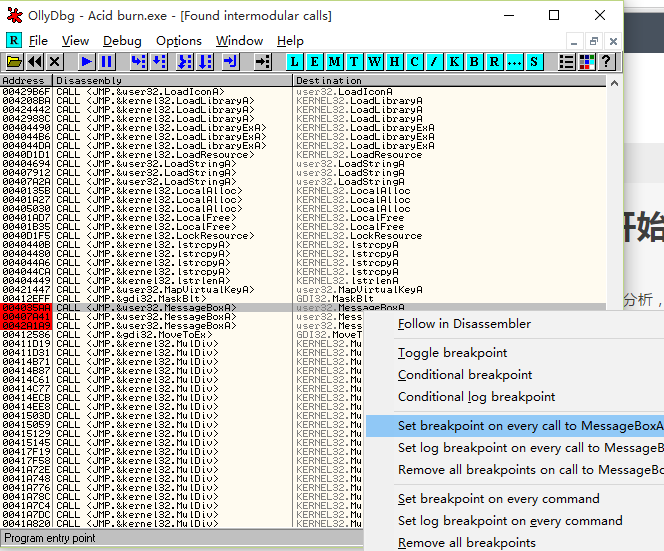Click Execute till return icon
This screenshot has width=664, height=551.
(x=230, y=62)
